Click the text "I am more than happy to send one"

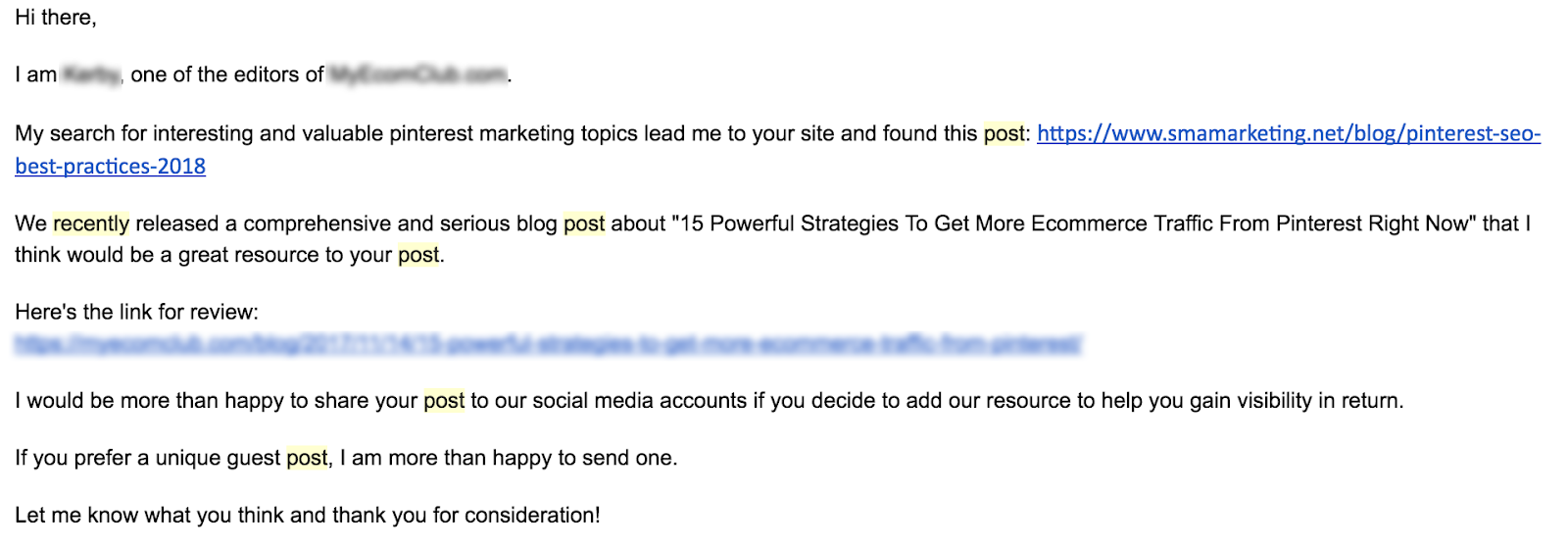507,458
